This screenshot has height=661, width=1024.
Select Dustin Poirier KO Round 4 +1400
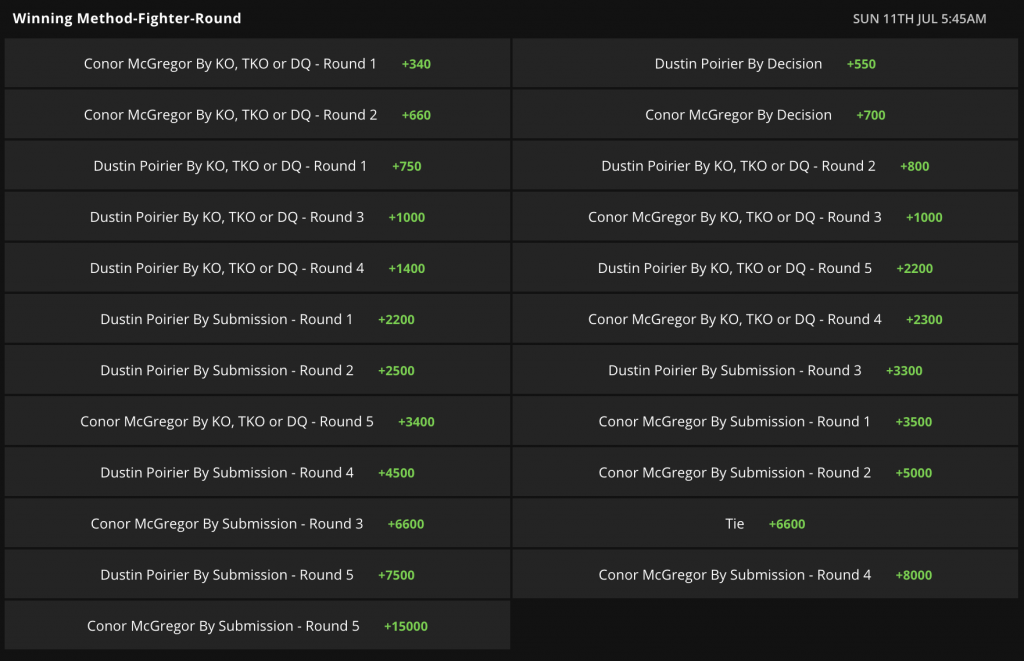pos(257,268)
